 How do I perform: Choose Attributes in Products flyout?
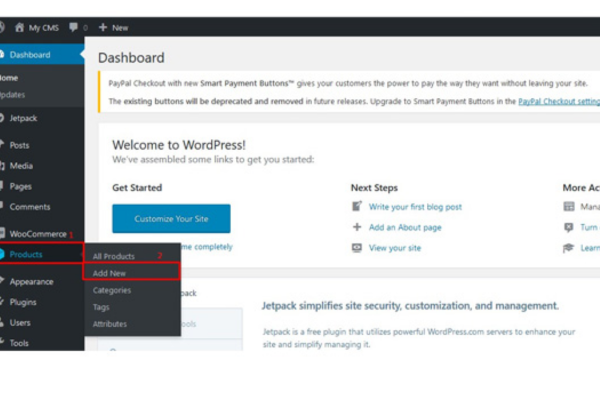point(109,324)
